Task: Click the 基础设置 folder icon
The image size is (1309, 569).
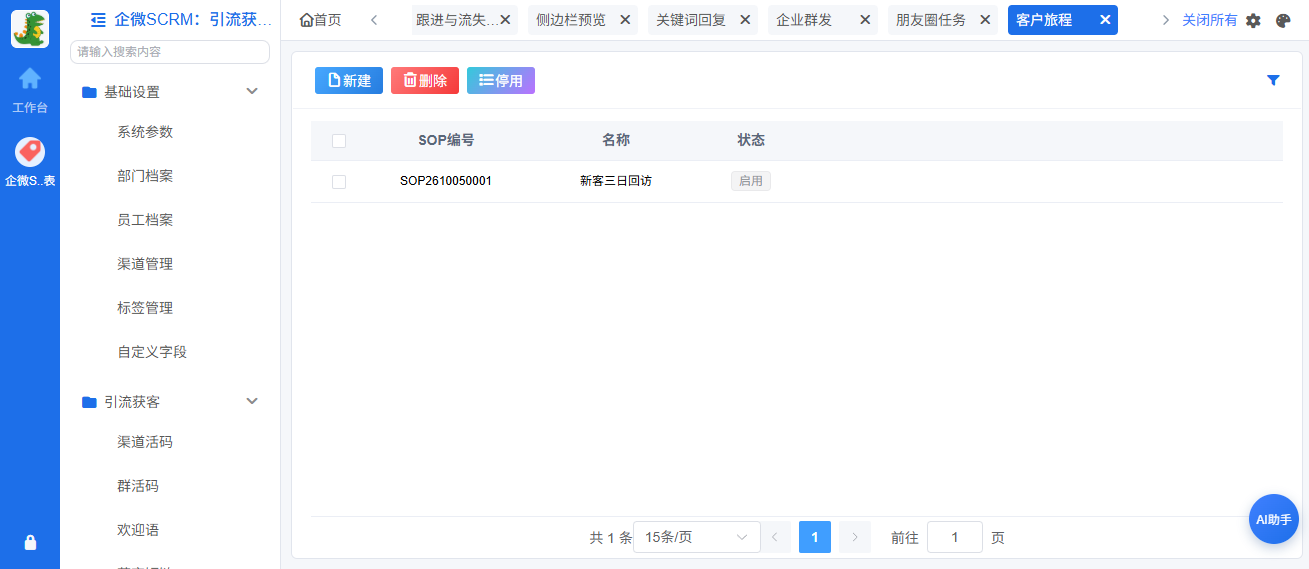Action: (x=89, y=92)
